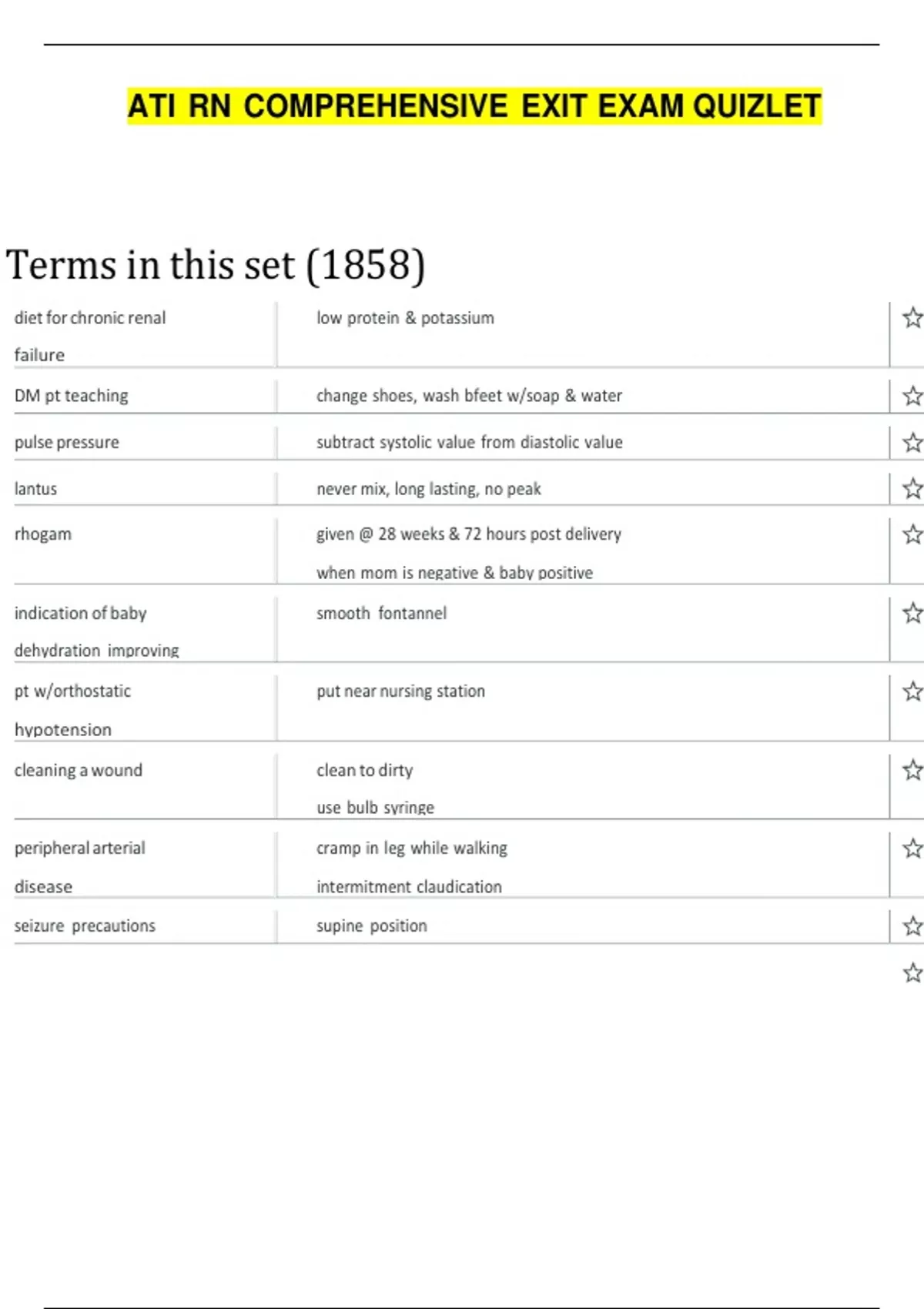The image size is (924, 1309).
Task: Click the 'put near nursing station' definition
Action: pos(400,691)
